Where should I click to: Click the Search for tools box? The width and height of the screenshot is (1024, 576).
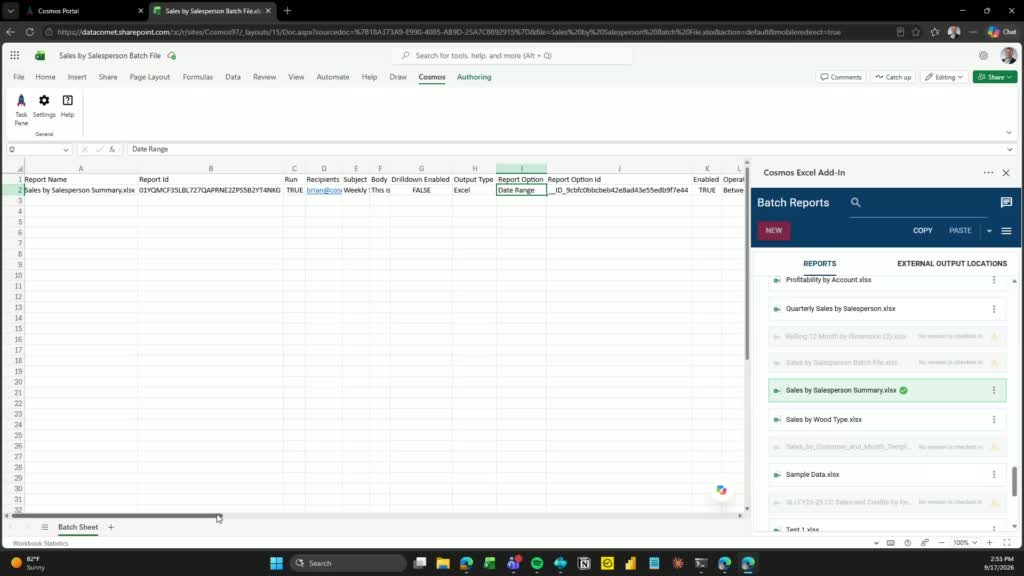pos(513,56)
